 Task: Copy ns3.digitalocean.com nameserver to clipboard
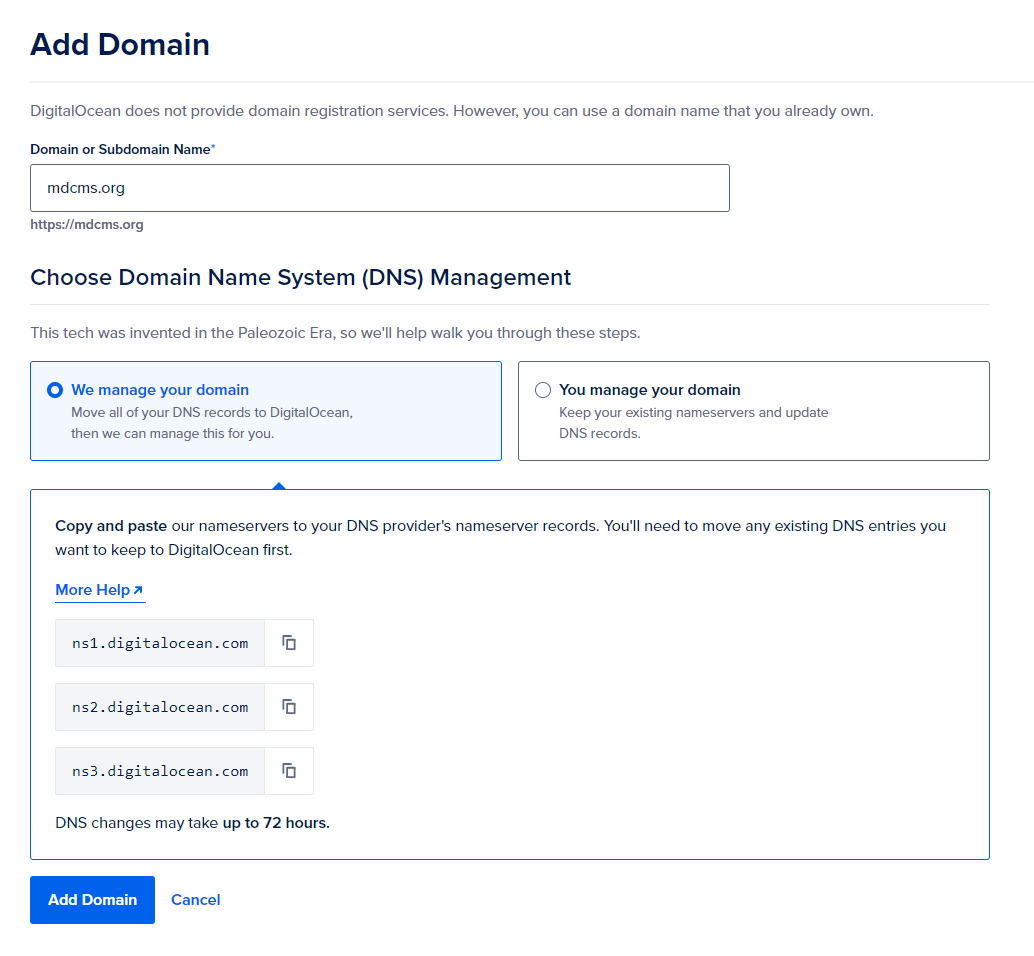click(289, 771)
